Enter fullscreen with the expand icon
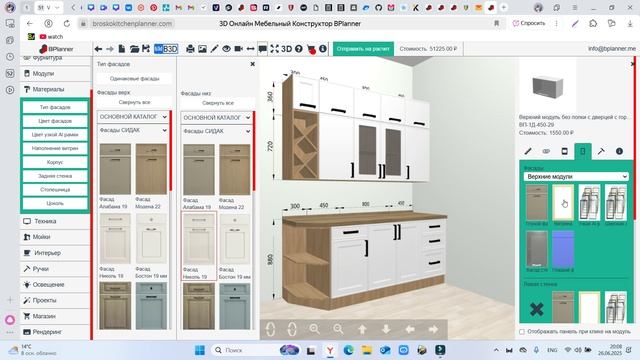 pyautogui.click(x=274, y=49)
